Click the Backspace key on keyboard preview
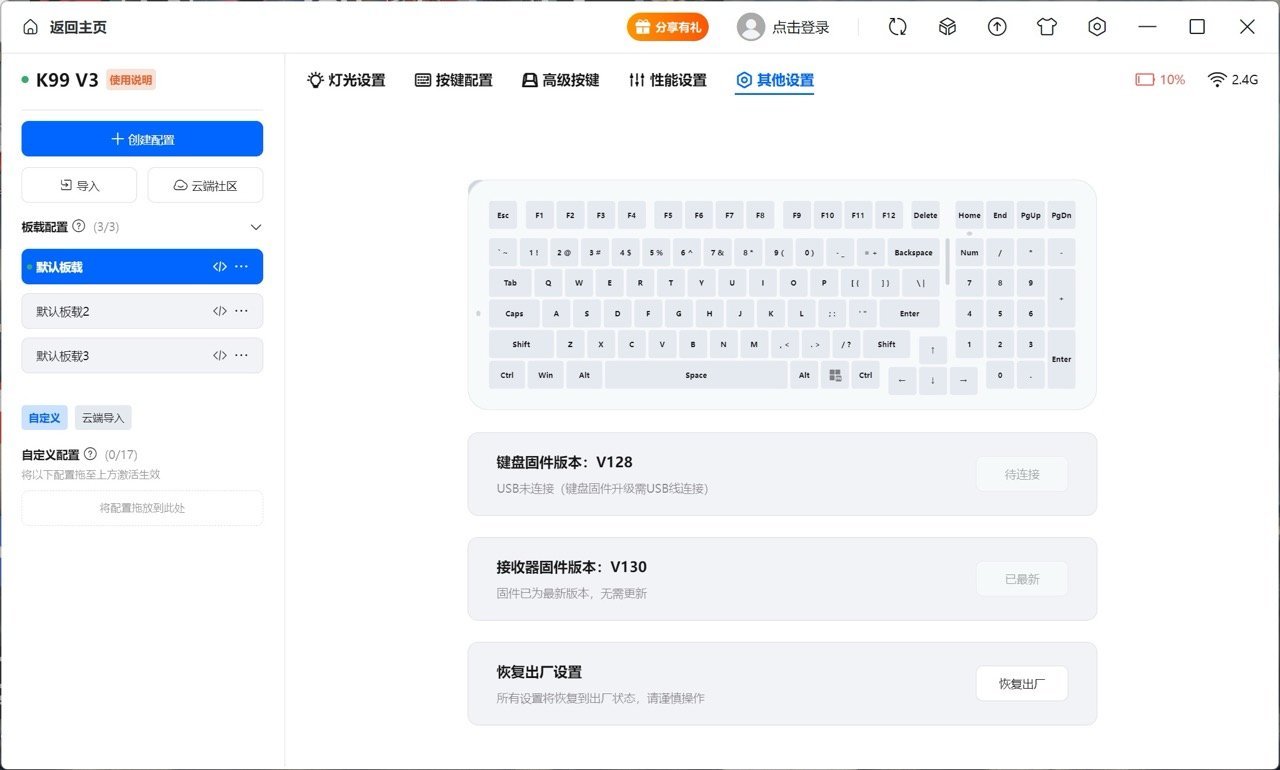This screenshot has height=770, width=1280. (913, 252)
